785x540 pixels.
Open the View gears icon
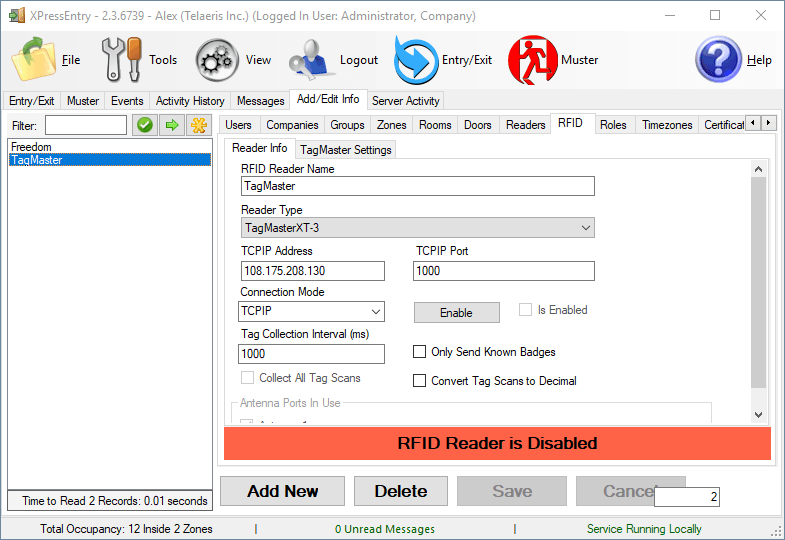(217, 61)
